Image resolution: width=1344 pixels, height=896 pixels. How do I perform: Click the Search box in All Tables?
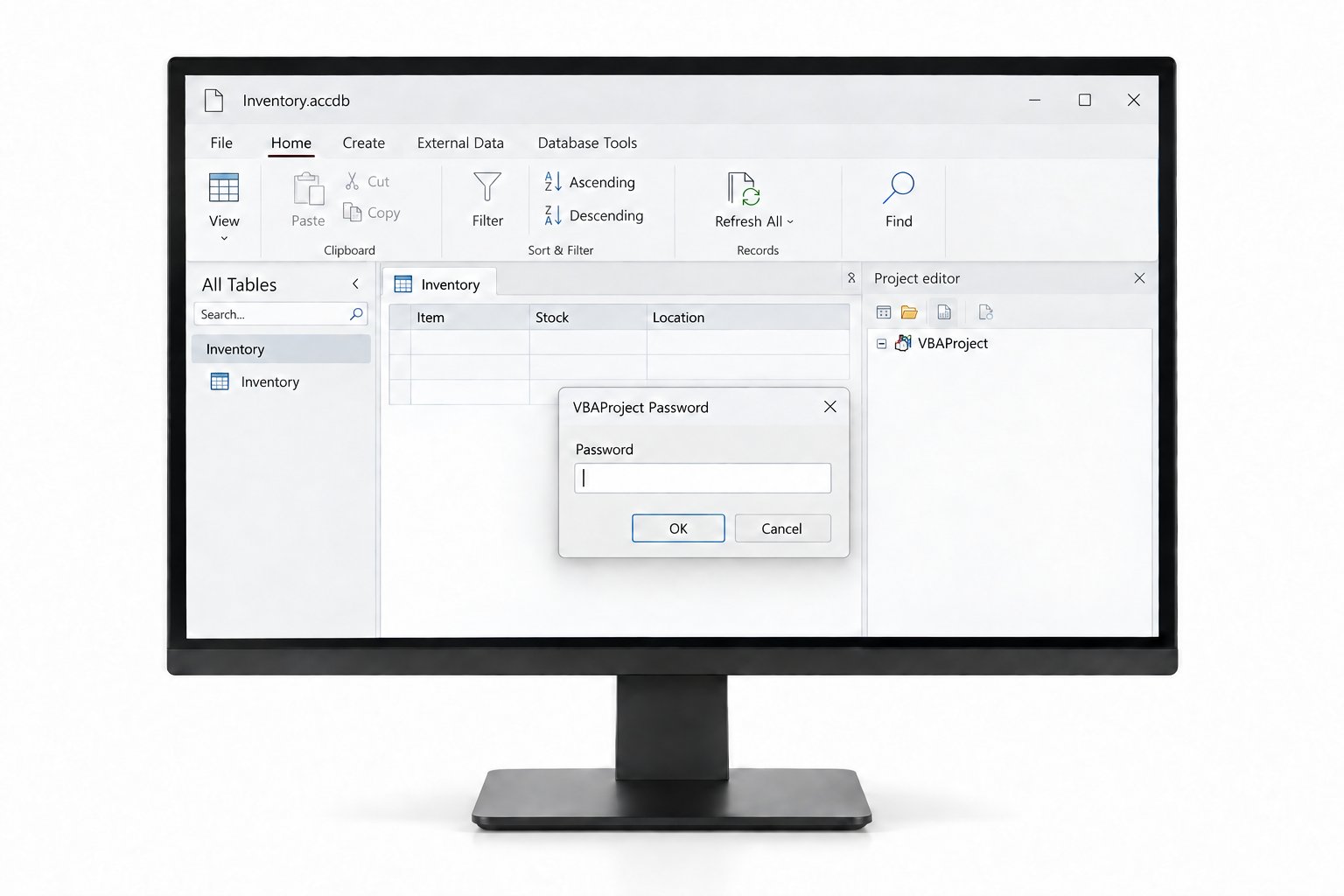click(280, 314)
